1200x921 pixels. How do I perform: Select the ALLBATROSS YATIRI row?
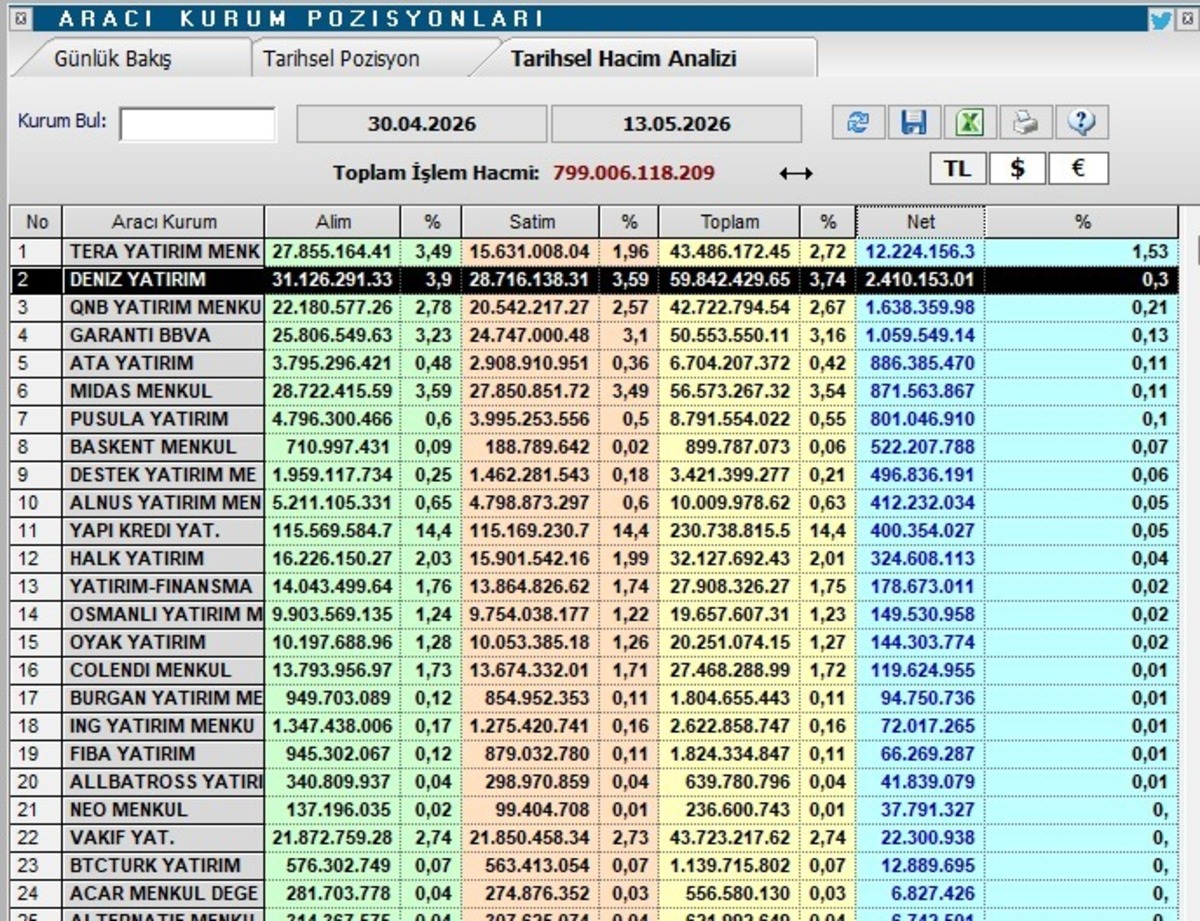click(596, 782)
